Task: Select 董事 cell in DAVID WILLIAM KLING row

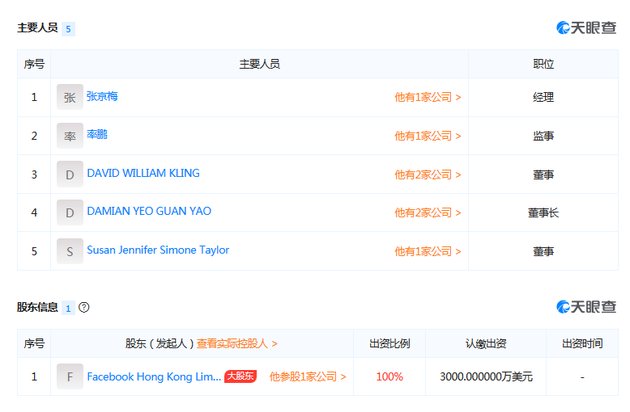Action: coord(543,175)
